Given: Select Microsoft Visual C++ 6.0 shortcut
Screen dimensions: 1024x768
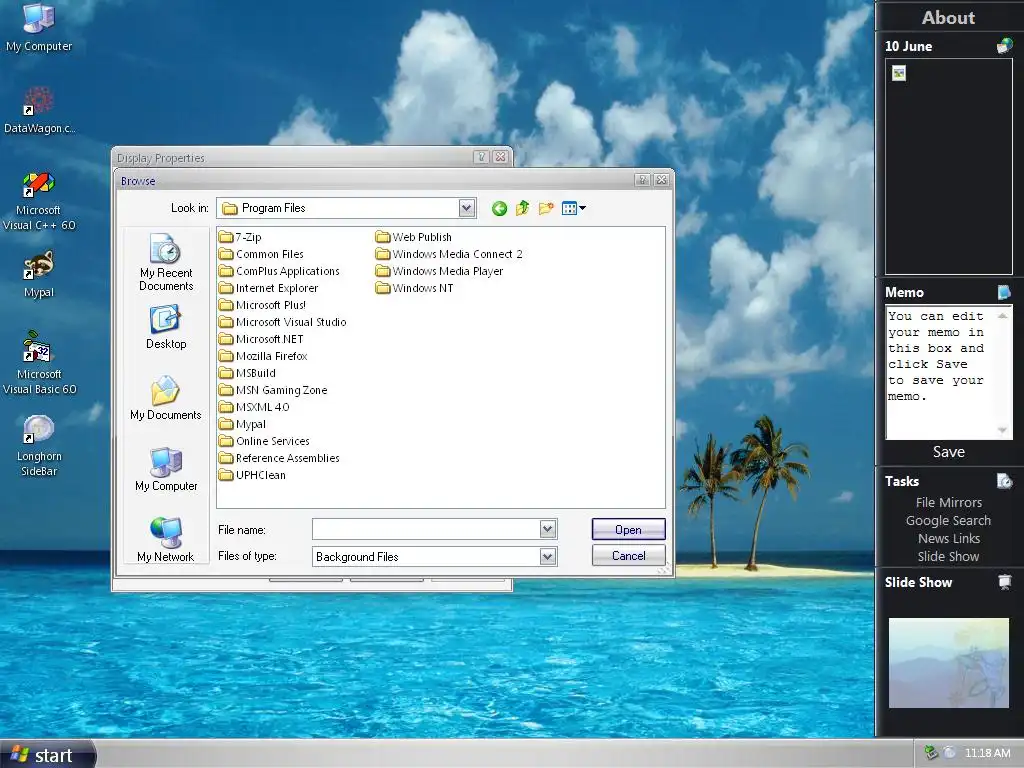Looking at the screenshot, I should click(39, 201).
